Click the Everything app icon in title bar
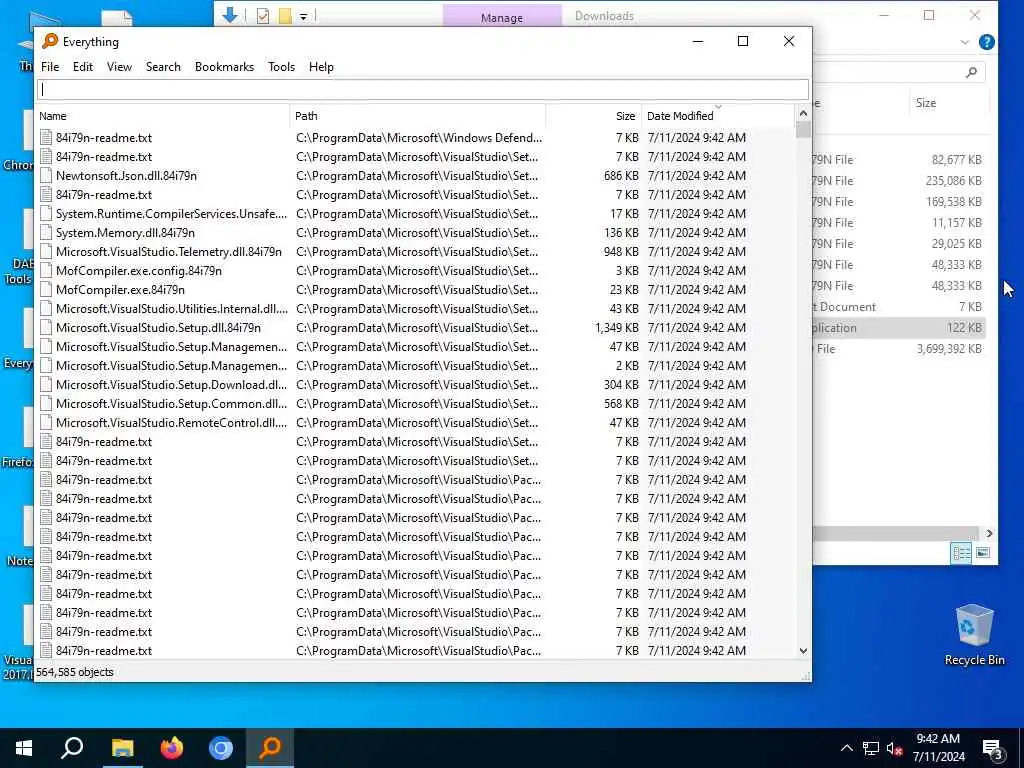Image resolution: width=1024 pixels, height=768 pixels. click(50, 41)
